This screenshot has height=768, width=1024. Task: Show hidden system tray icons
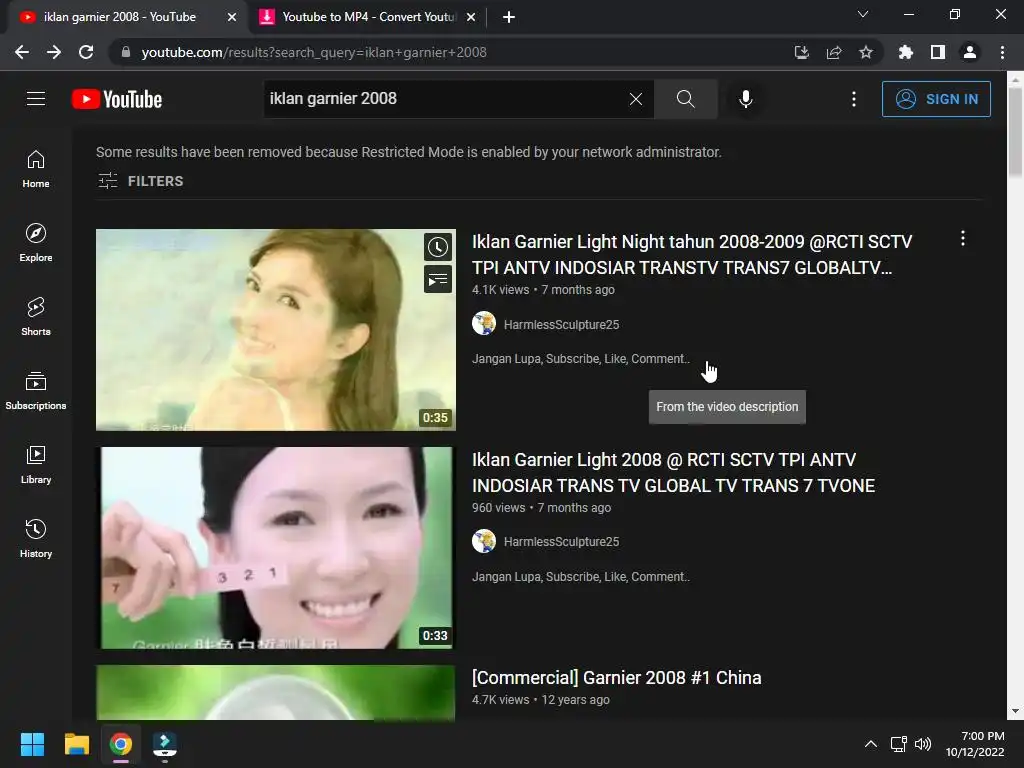pos(871,744)
